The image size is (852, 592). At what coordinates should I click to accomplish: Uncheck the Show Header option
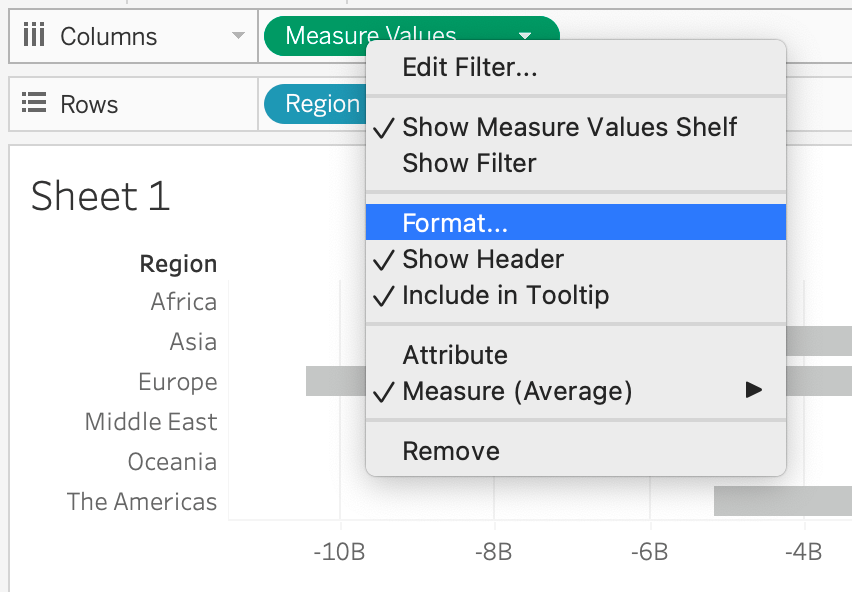pyautogui.click(x=483, y=260)
